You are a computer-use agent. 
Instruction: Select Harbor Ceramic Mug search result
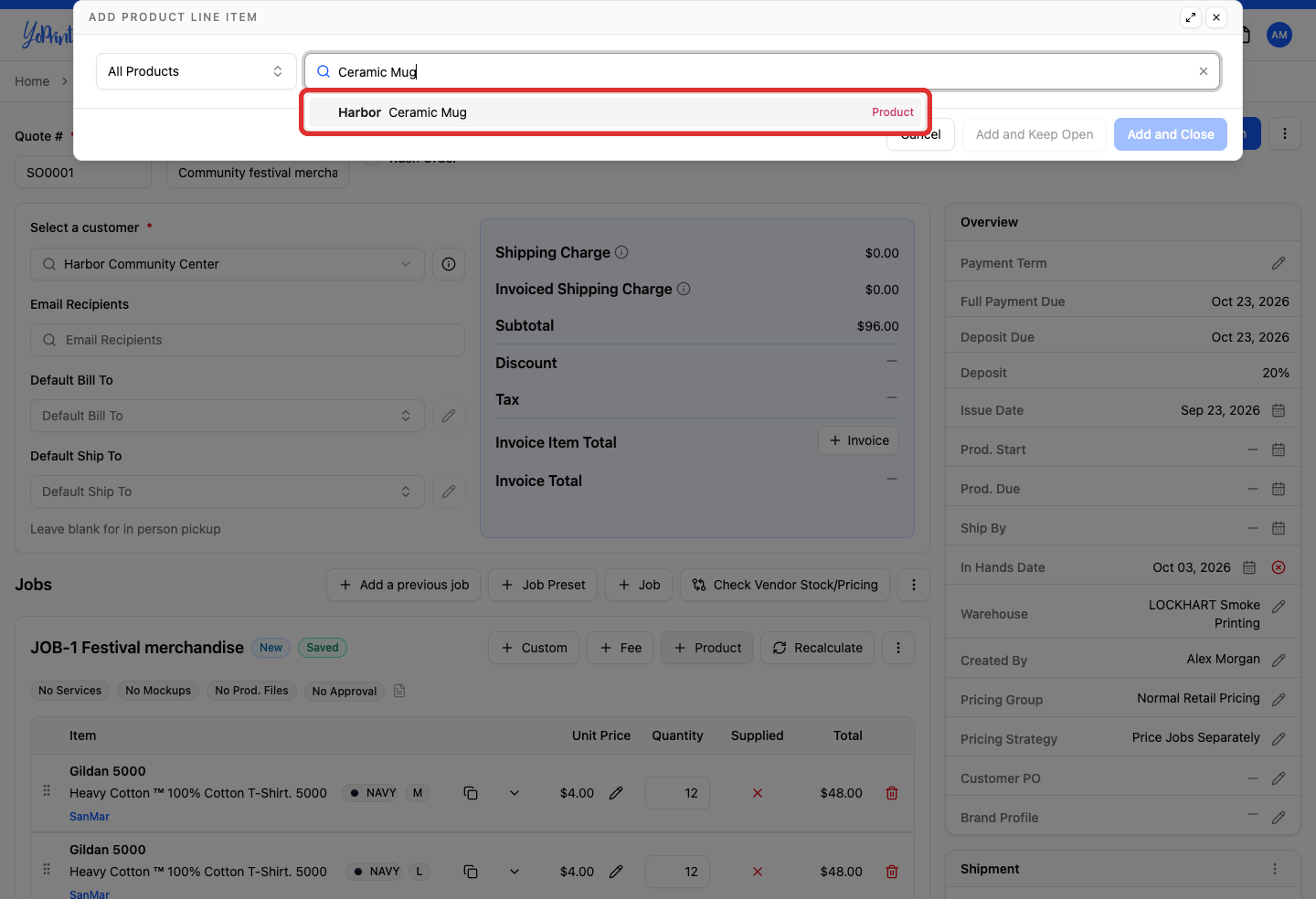coord(615,112)
